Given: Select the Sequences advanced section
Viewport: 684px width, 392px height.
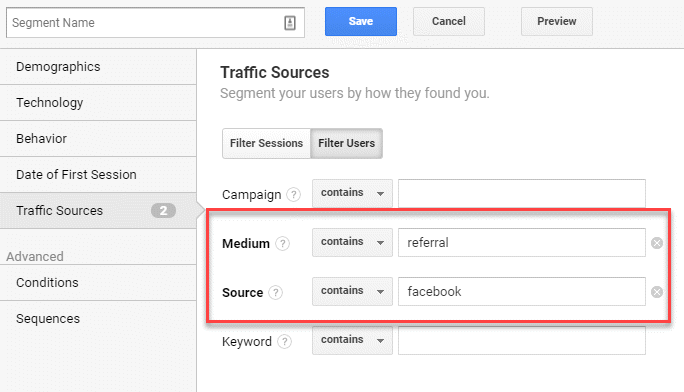Looking at the screenshot, I should [x=98, y=319].
